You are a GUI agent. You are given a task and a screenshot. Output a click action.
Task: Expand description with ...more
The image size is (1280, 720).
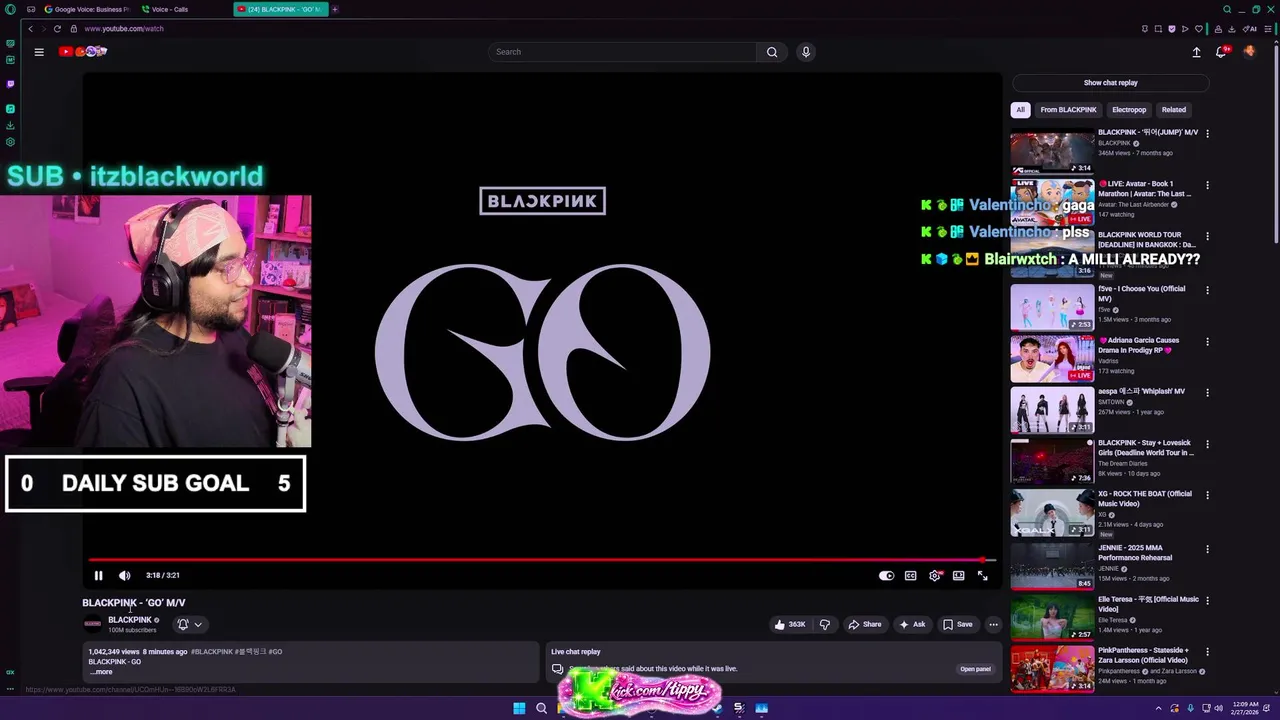point(100,672)
